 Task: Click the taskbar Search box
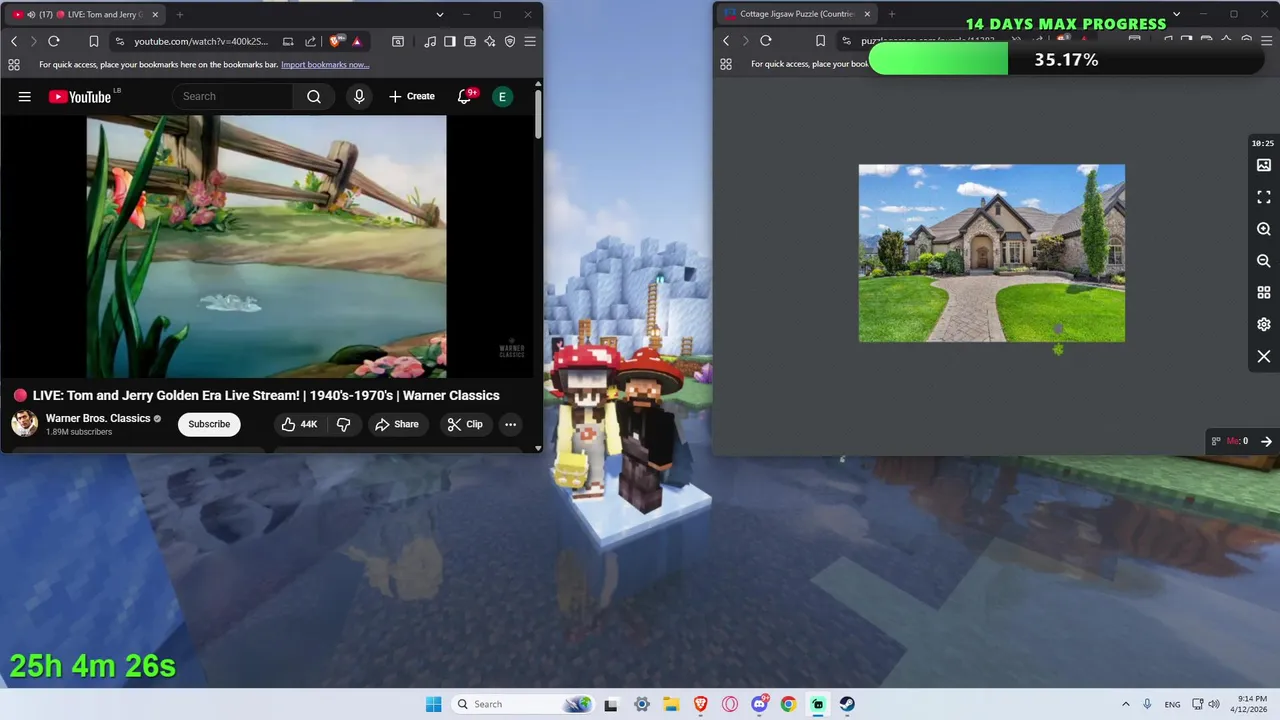pos(522,704)
